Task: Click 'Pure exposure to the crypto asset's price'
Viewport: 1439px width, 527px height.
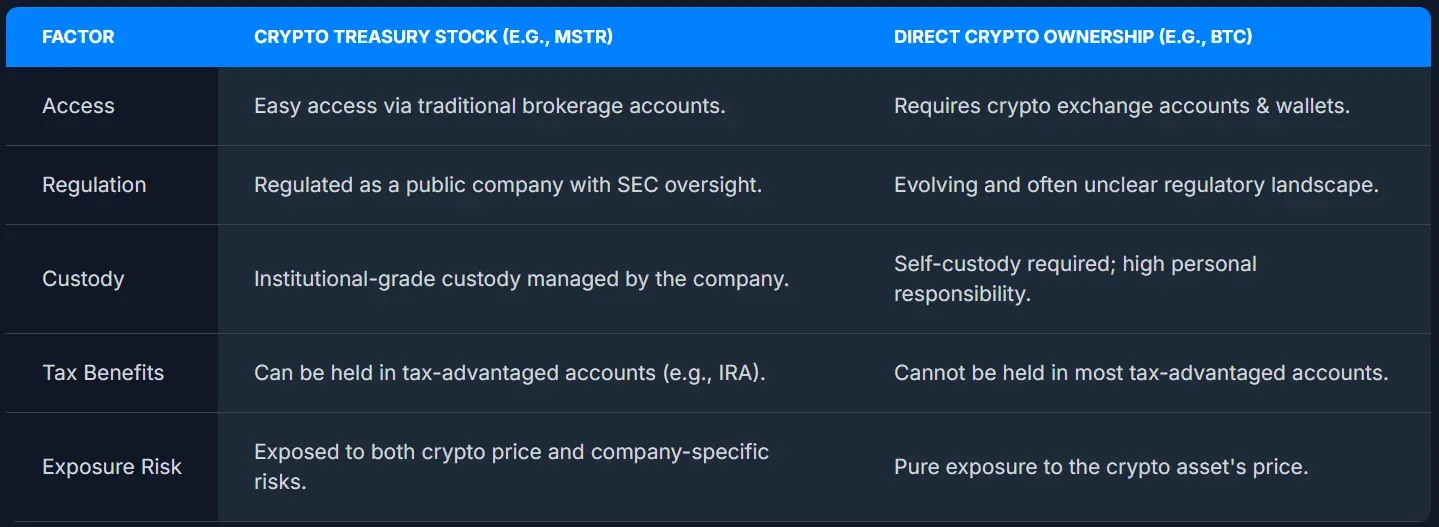Action: (1101, 467)
